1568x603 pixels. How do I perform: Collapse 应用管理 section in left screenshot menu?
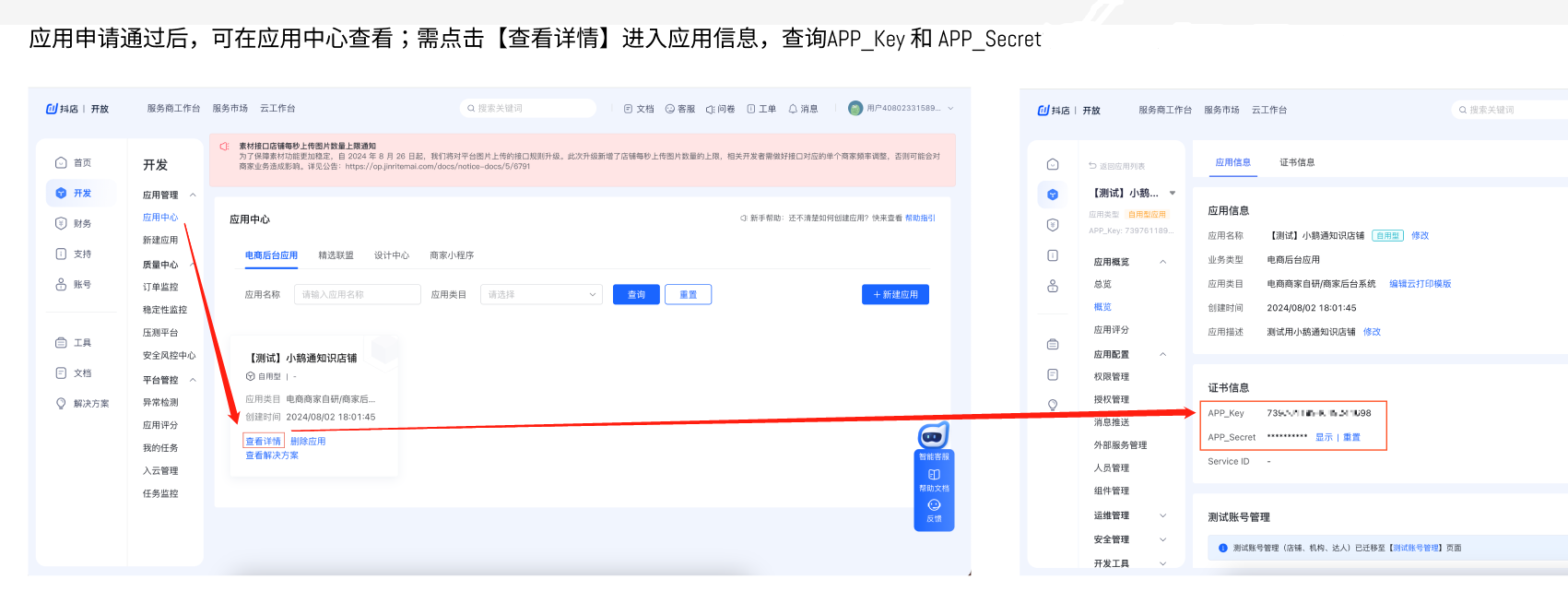[x=193, y=195]
